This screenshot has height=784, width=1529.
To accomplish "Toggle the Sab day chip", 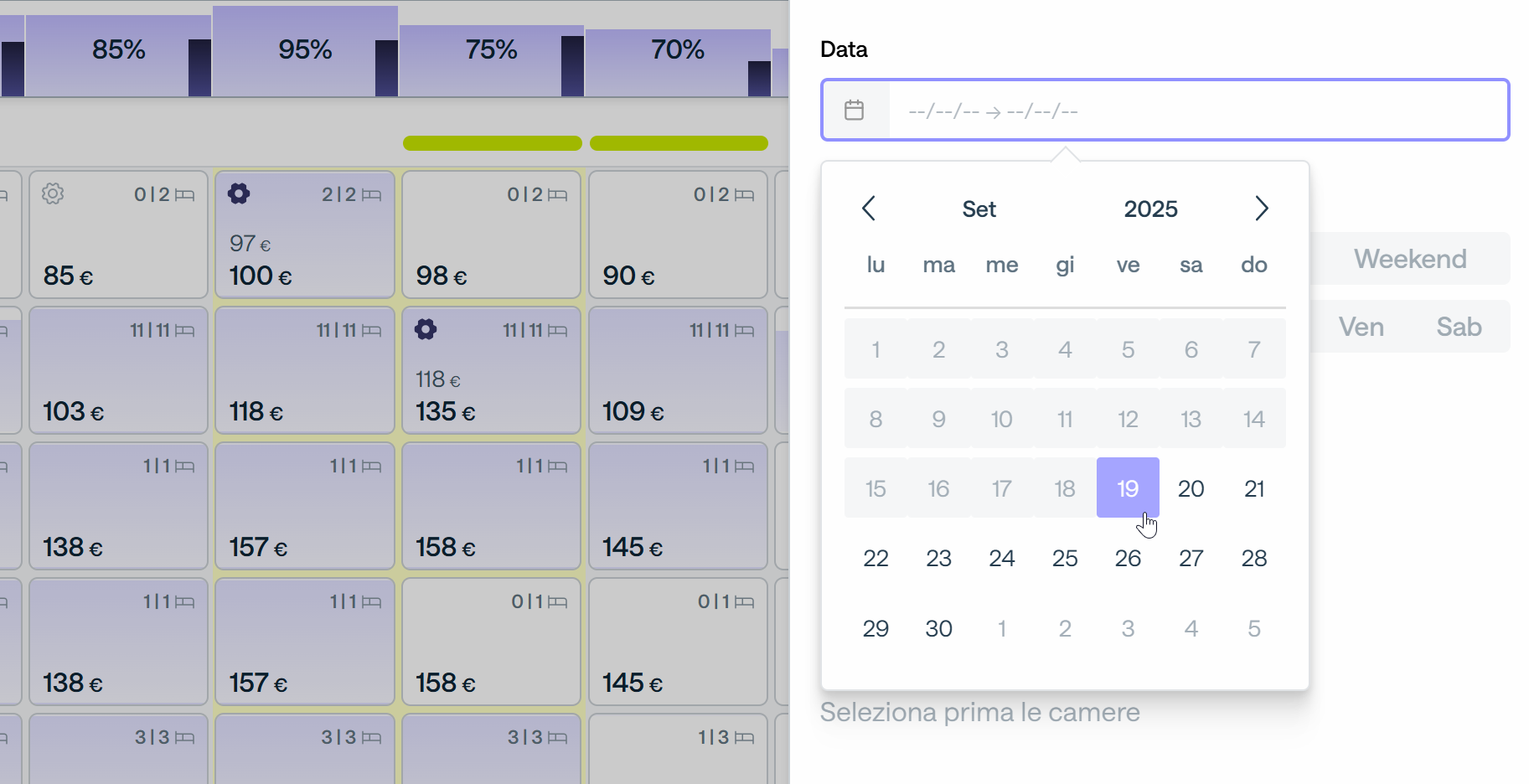I will tap(1459, 327).
